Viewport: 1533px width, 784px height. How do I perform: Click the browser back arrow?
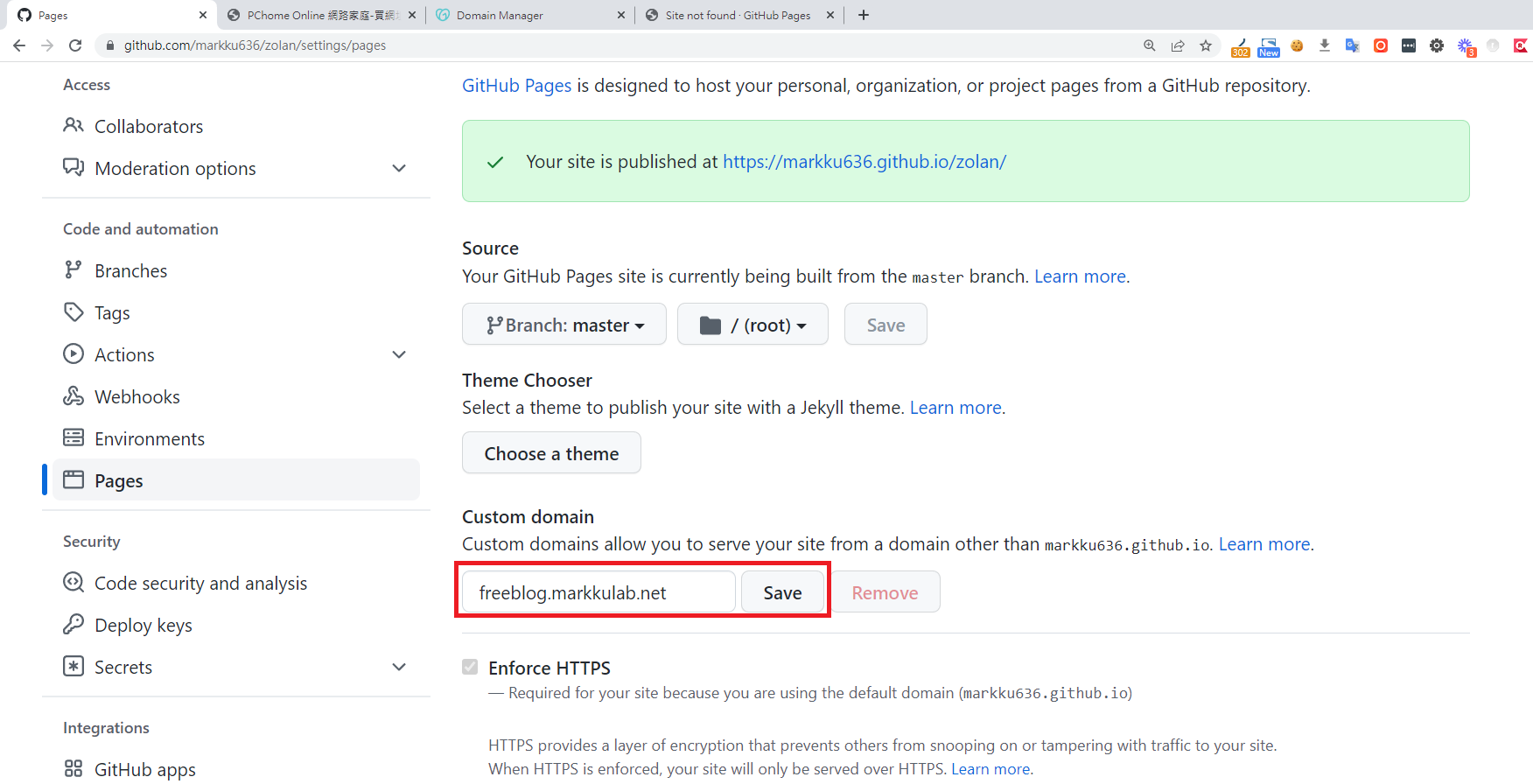click(19, 45)
